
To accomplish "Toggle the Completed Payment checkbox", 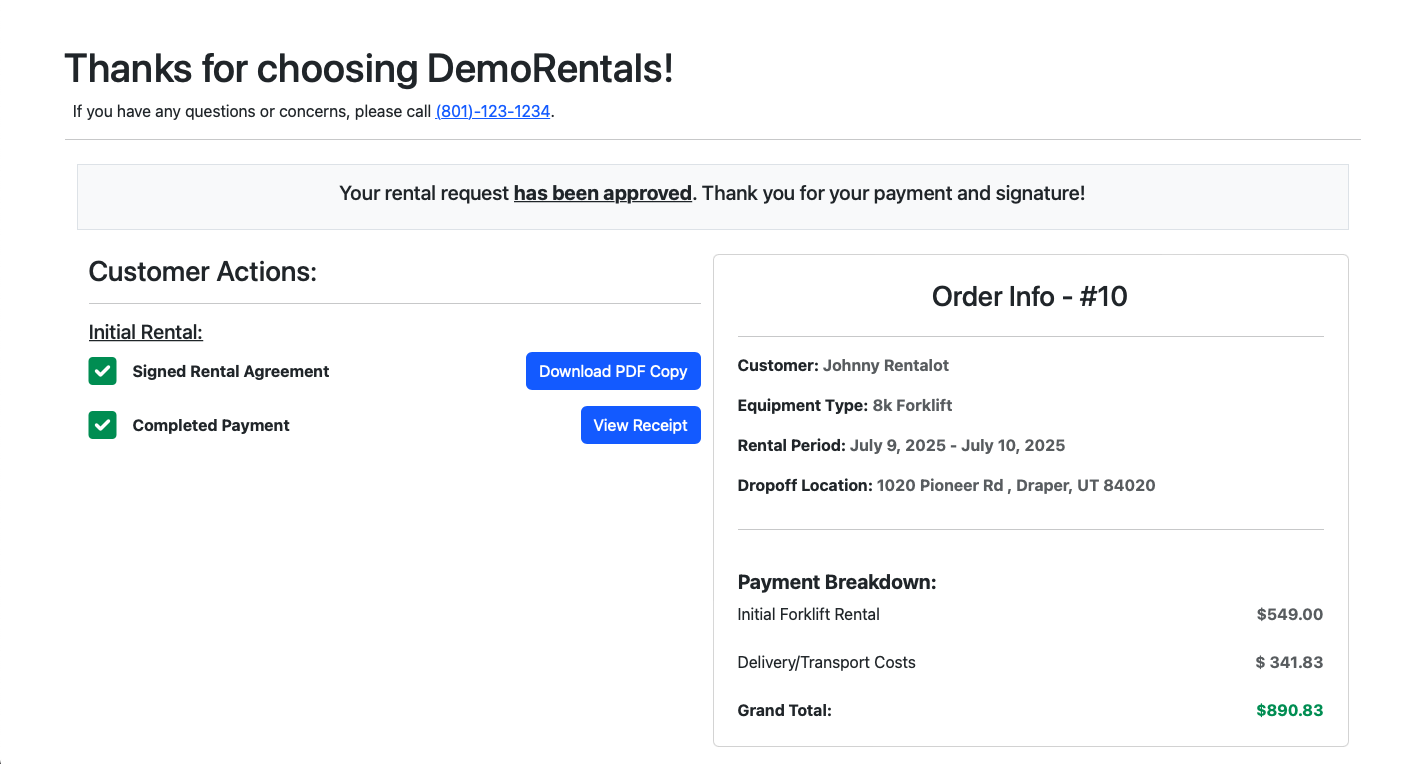I will click(x=103, y=425).
